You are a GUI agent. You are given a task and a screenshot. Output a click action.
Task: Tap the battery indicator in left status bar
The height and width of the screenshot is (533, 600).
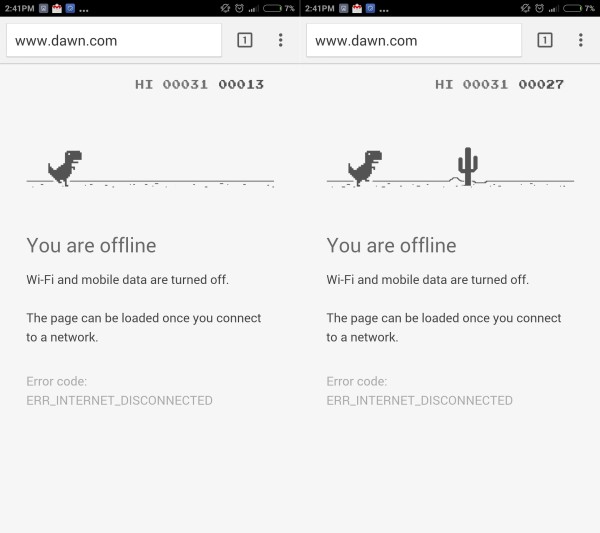coord(272,8)
